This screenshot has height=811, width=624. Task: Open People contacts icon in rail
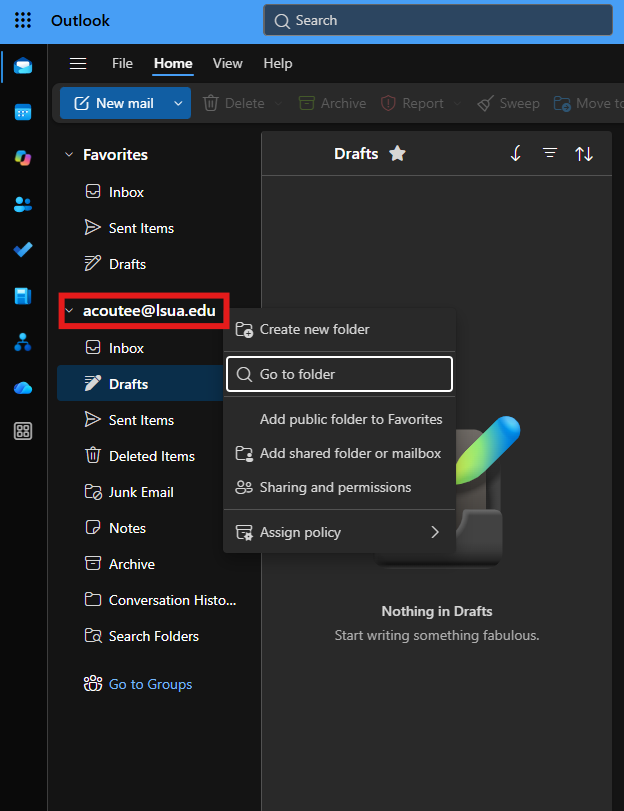coord(23,204)
